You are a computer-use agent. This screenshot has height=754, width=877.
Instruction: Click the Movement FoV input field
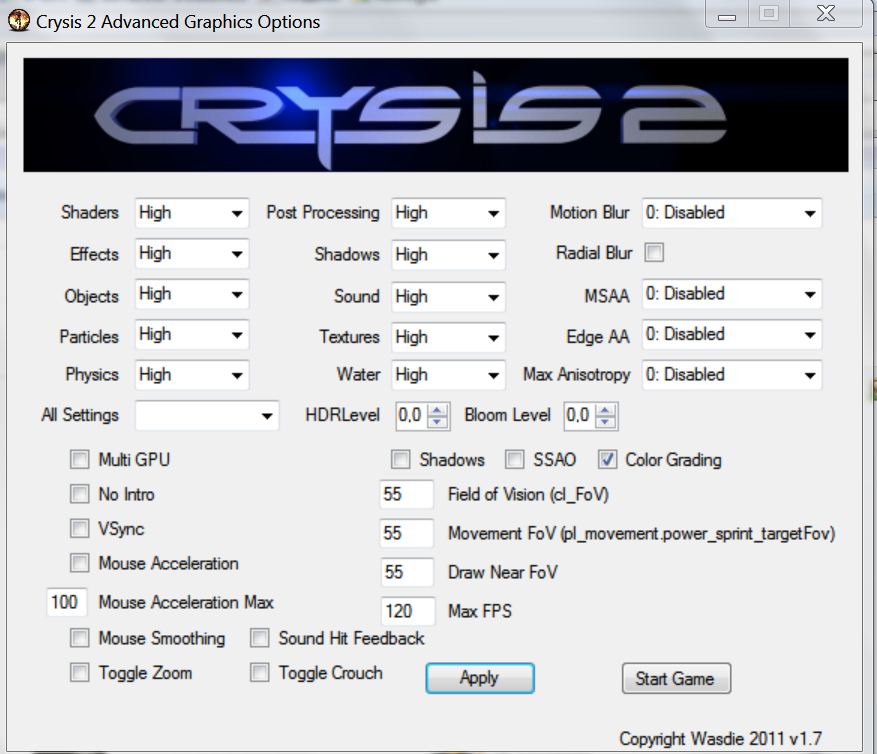(x=407, y=533)
